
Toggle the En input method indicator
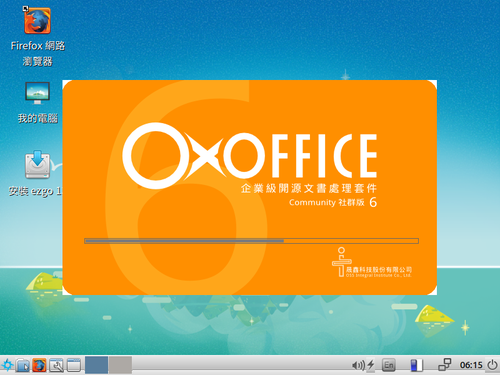point(388,365)
